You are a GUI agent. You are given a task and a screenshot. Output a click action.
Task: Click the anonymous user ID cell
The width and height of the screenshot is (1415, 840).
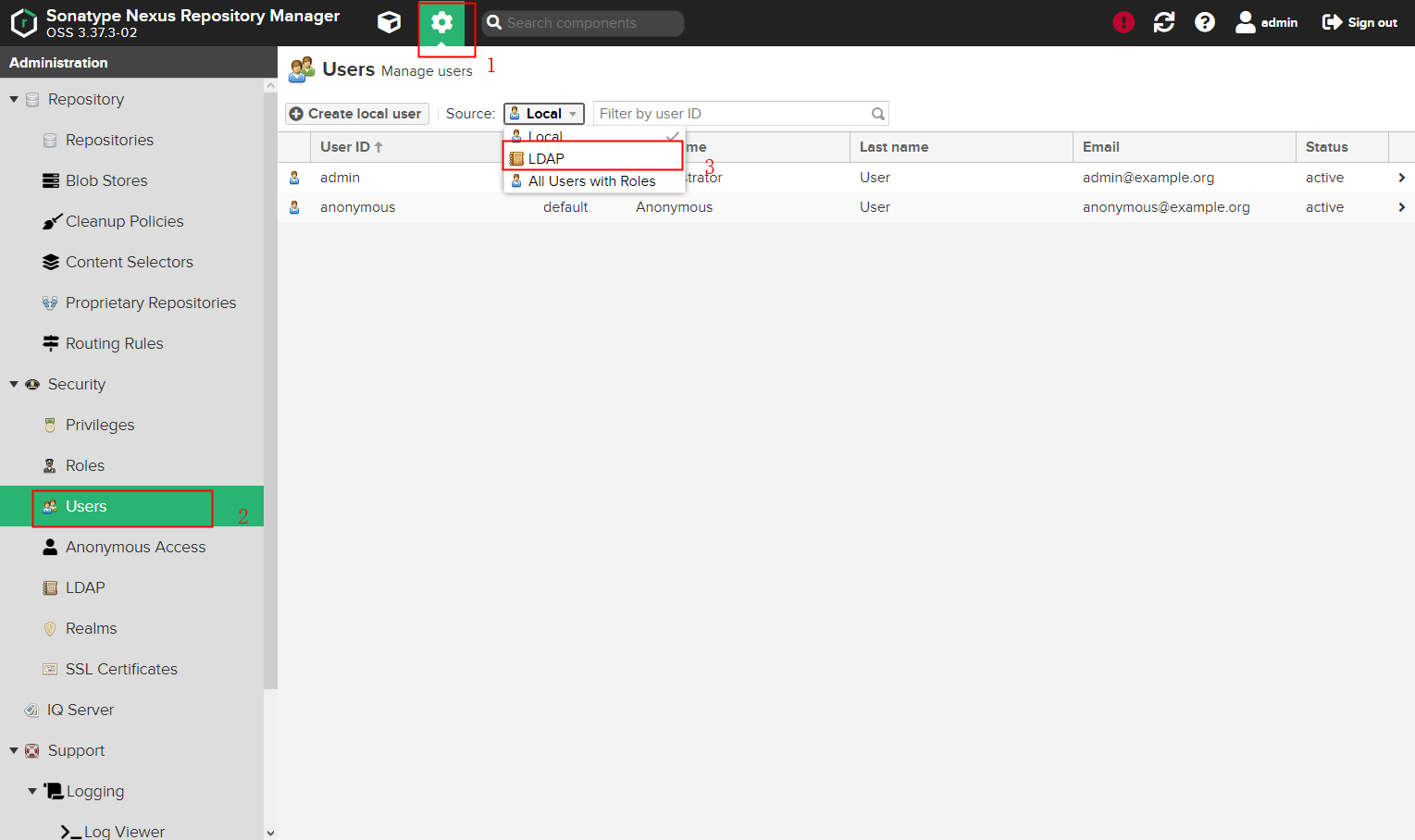pyautogui.click(x=357, y=207)
